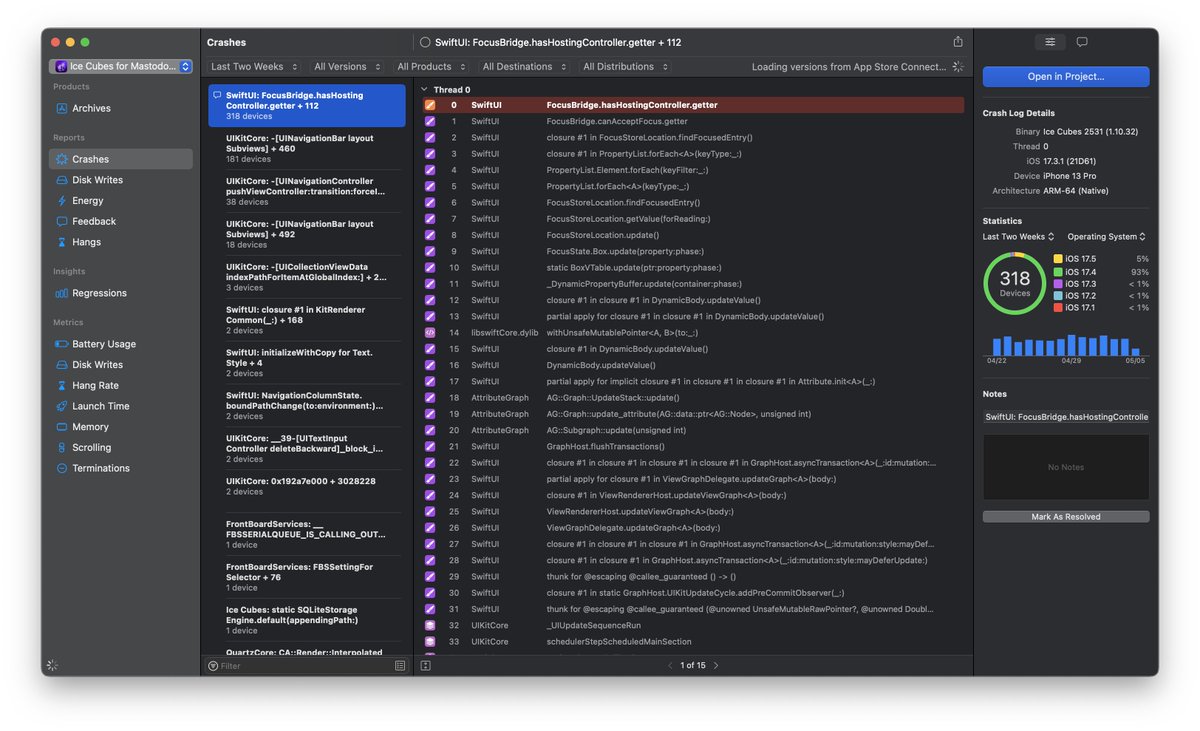Select frame 1 FocusBridge.canAcceptFocus.getter

[x=693, y=121]
